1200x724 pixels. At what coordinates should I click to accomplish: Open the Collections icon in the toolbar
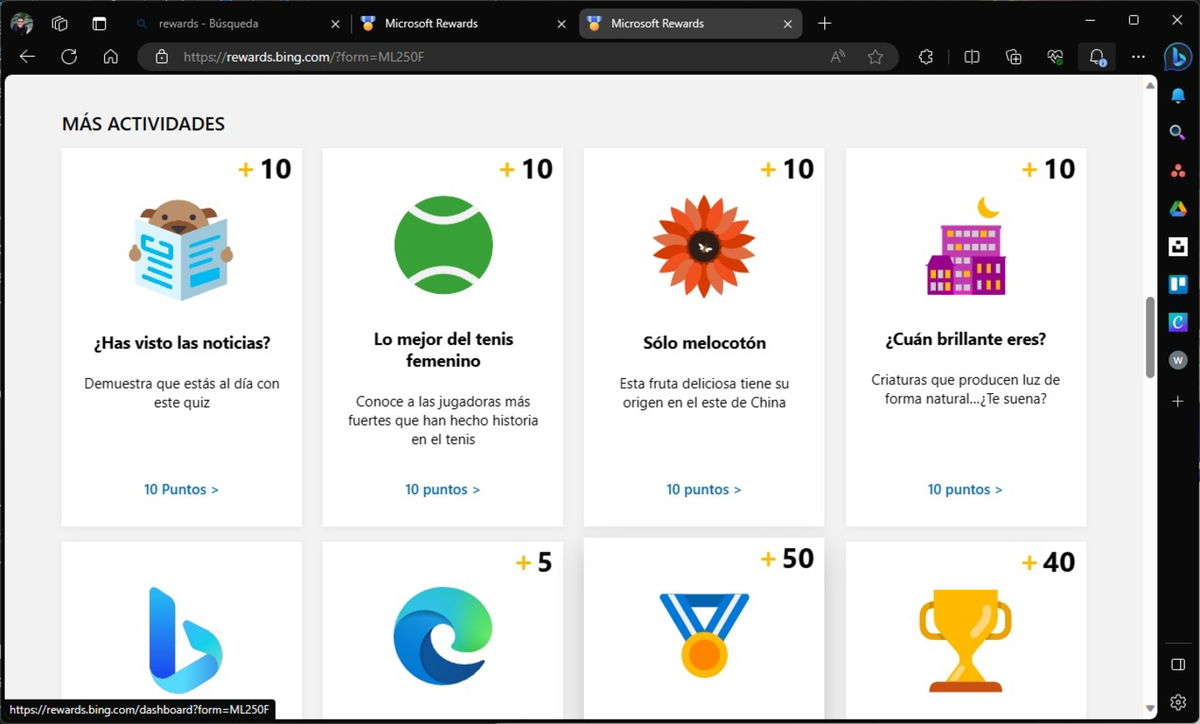pyautogui.click(x=1013, y=57)
